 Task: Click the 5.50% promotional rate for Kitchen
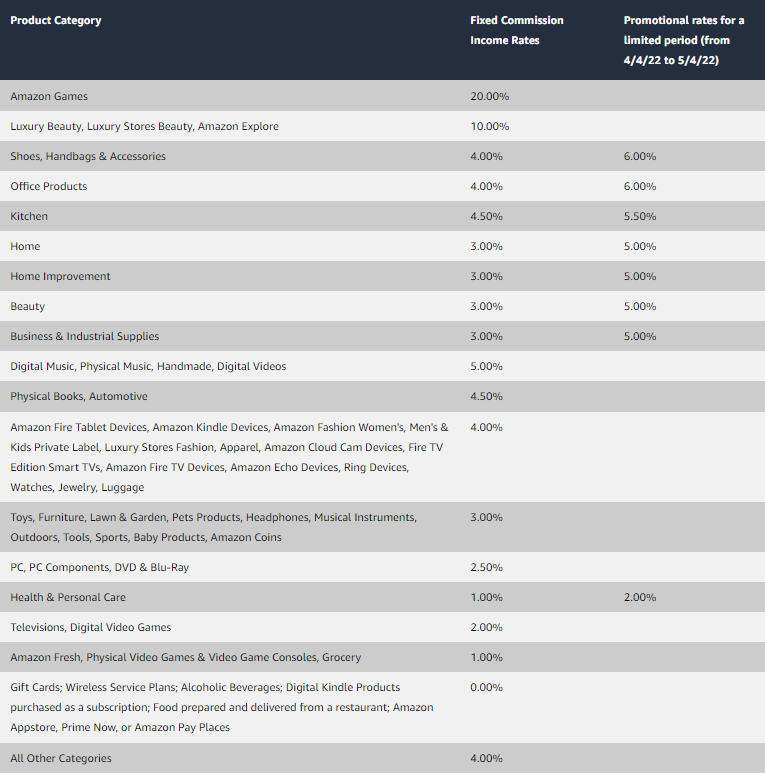click(639, 216)
